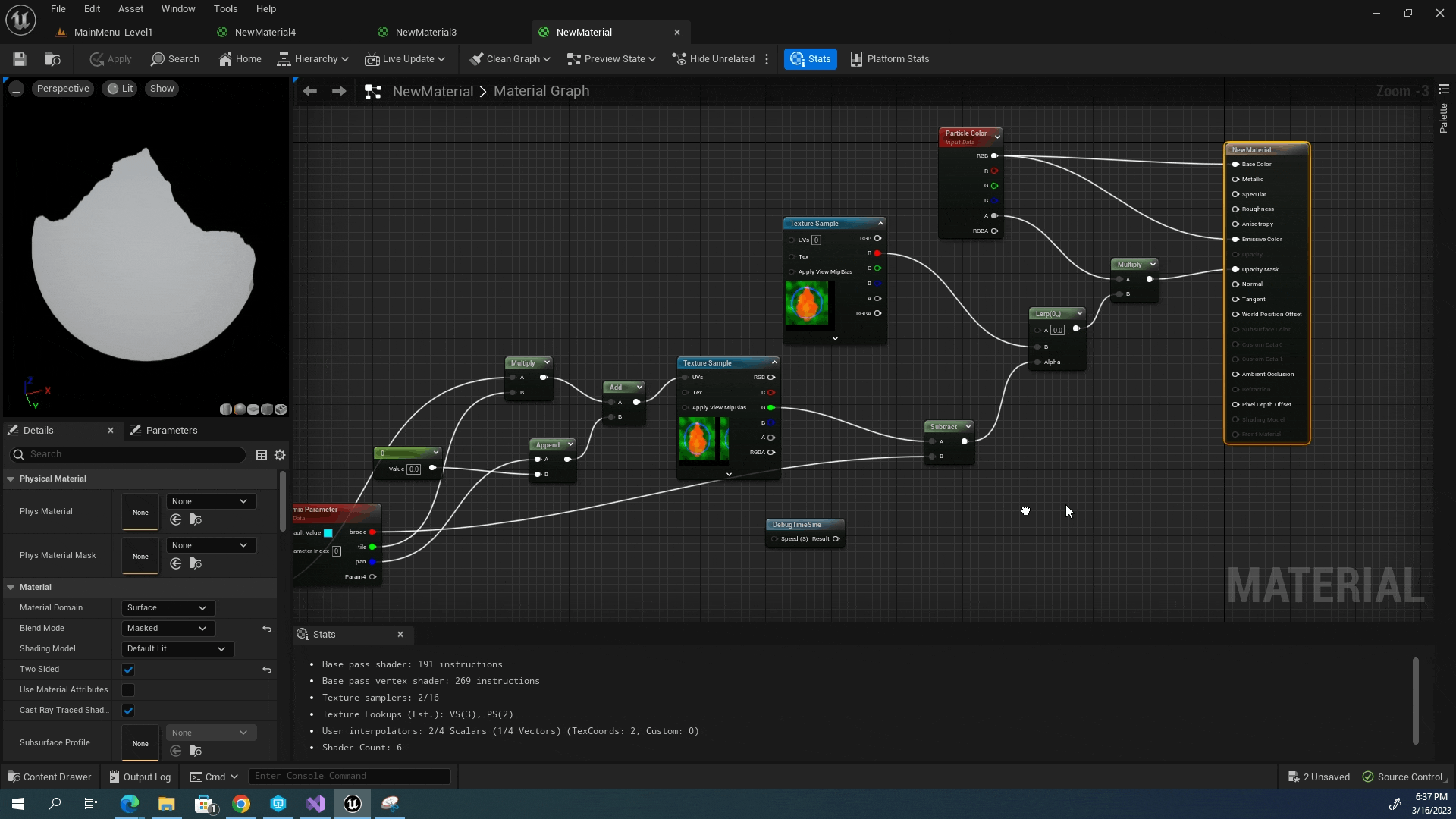Browse to asset in Content Browser
The height and width of the screenshot is (819, 1456).
[52, 58]
